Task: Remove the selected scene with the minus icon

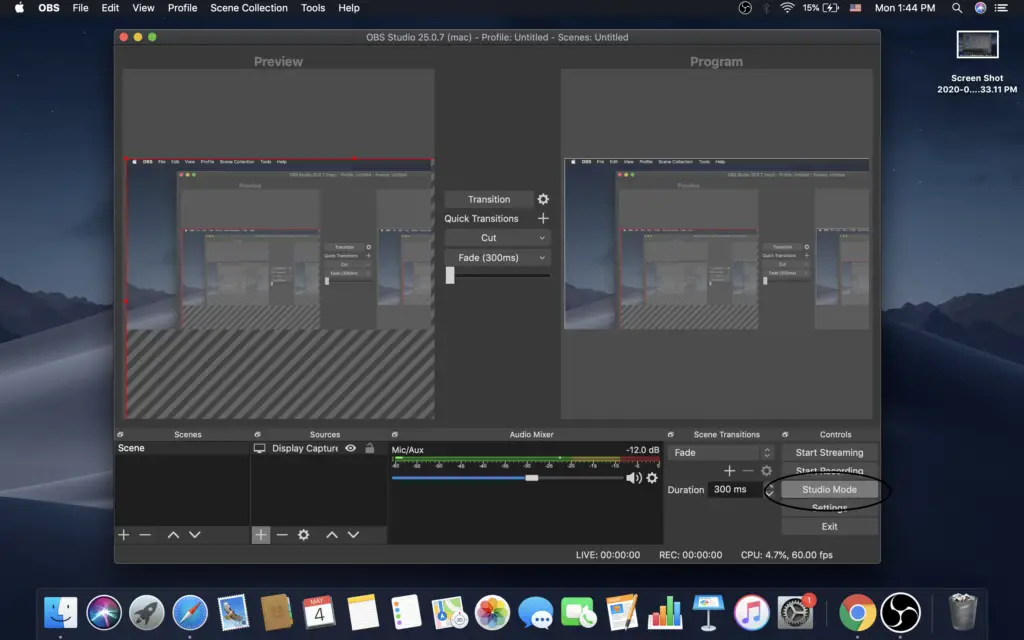Action: [145, 535]
